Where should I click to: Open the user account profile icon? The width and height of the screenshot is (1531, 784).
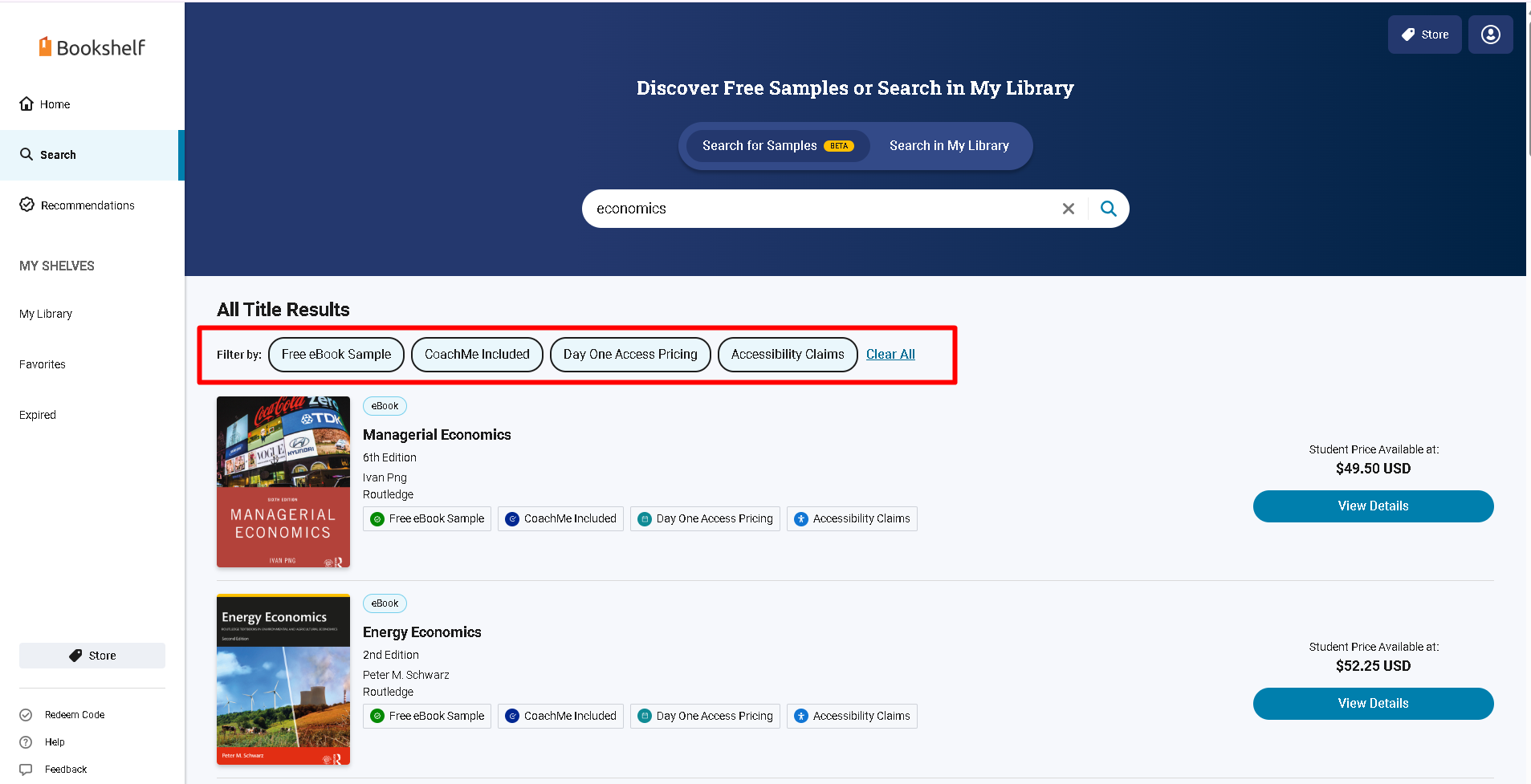(1490, 35)
